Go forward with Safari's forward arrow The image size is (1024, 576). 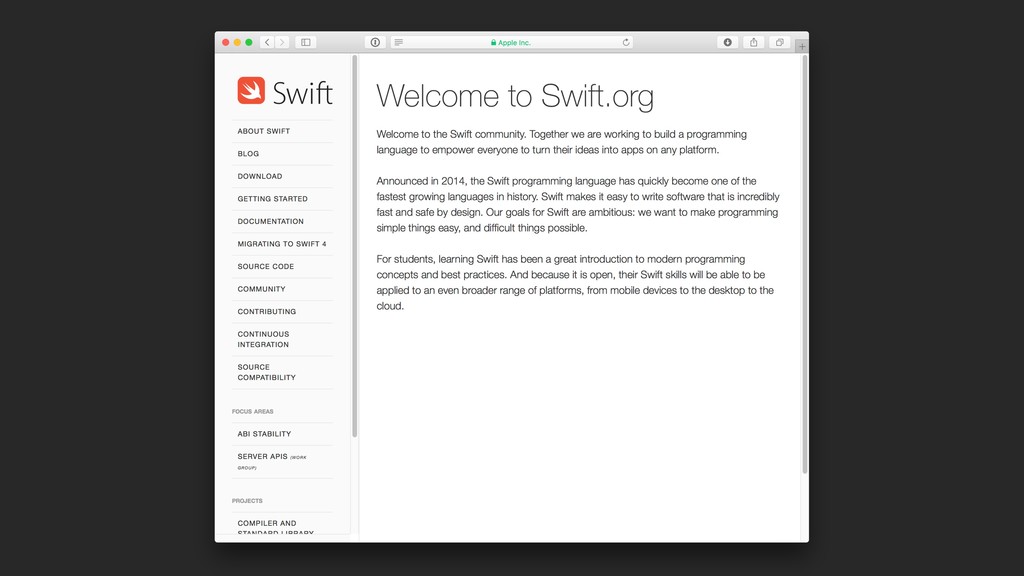(282, 42)
